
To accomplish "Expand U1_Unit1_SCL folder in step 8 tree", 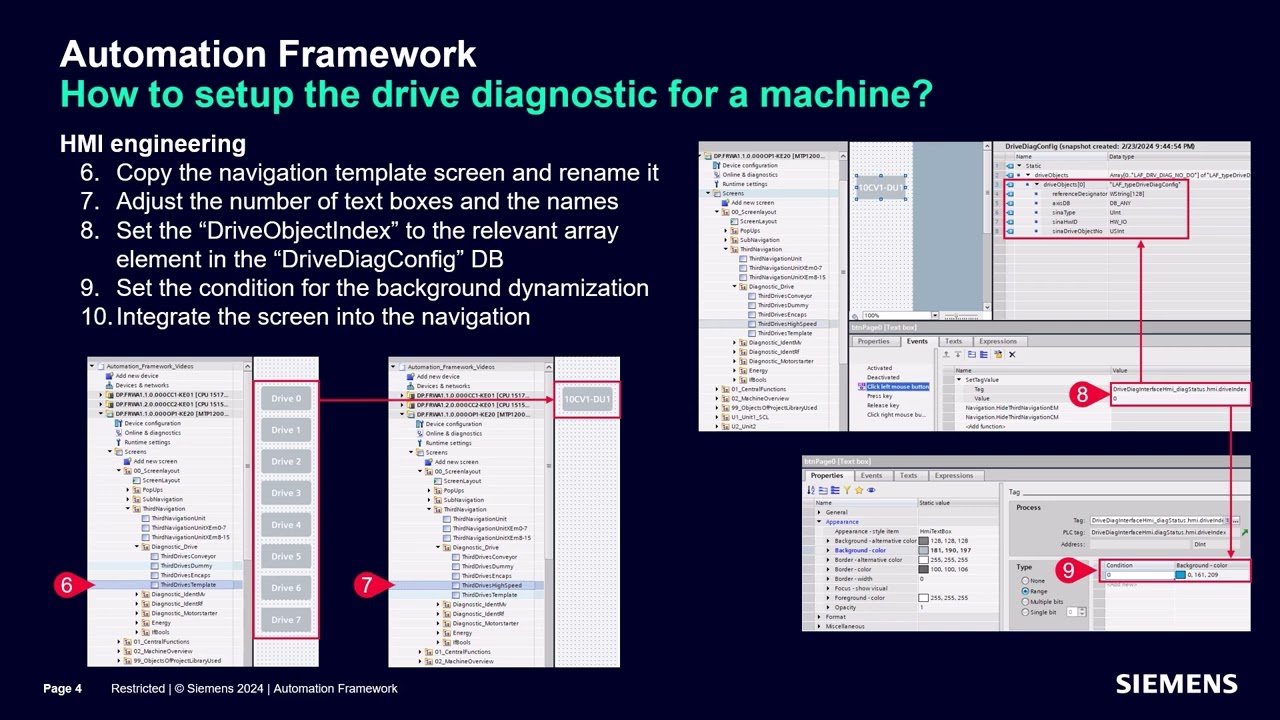I will [717, 417].
